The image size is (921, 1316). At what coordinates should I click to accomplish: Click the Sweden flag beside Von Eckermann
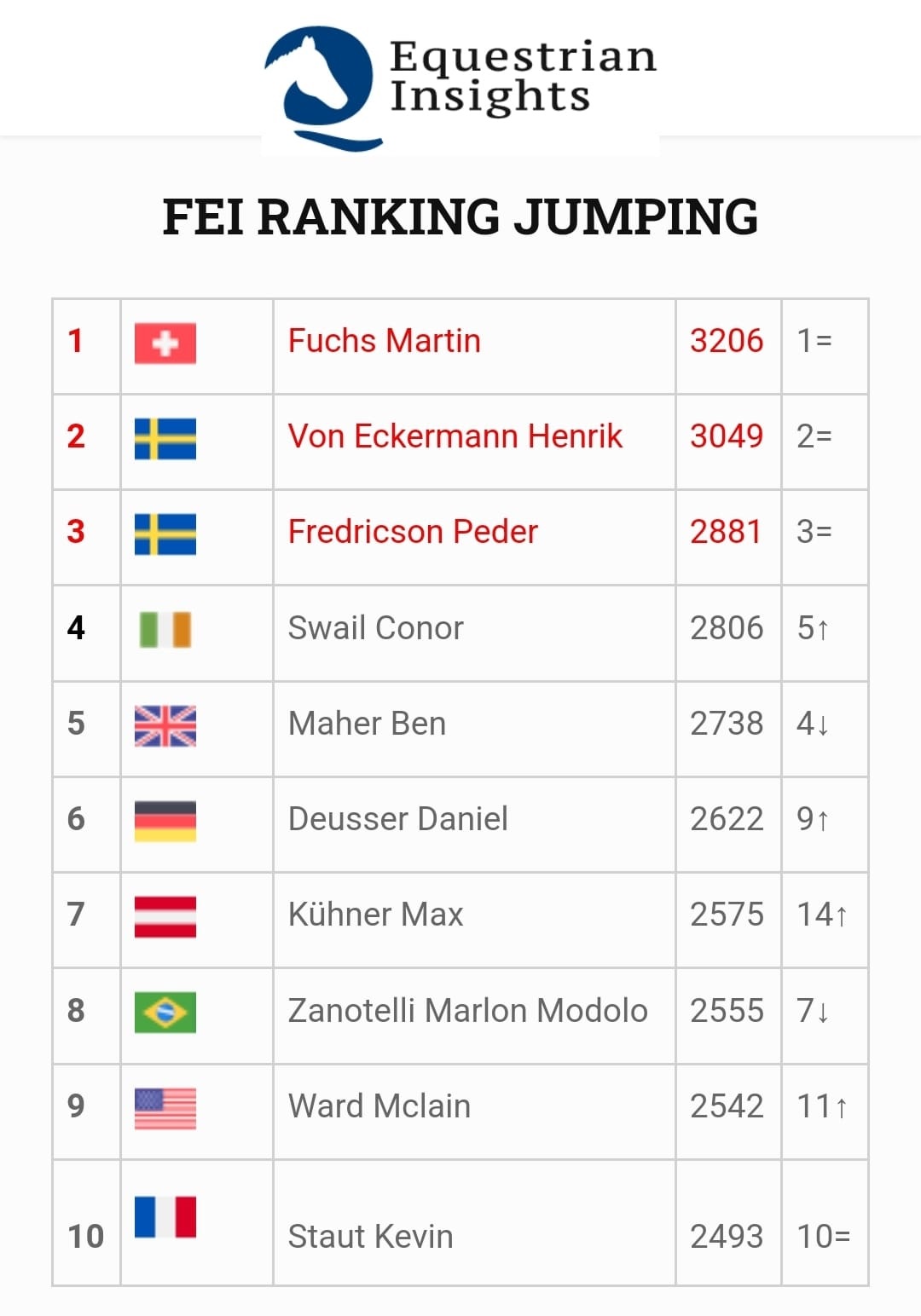click(165, 438)
